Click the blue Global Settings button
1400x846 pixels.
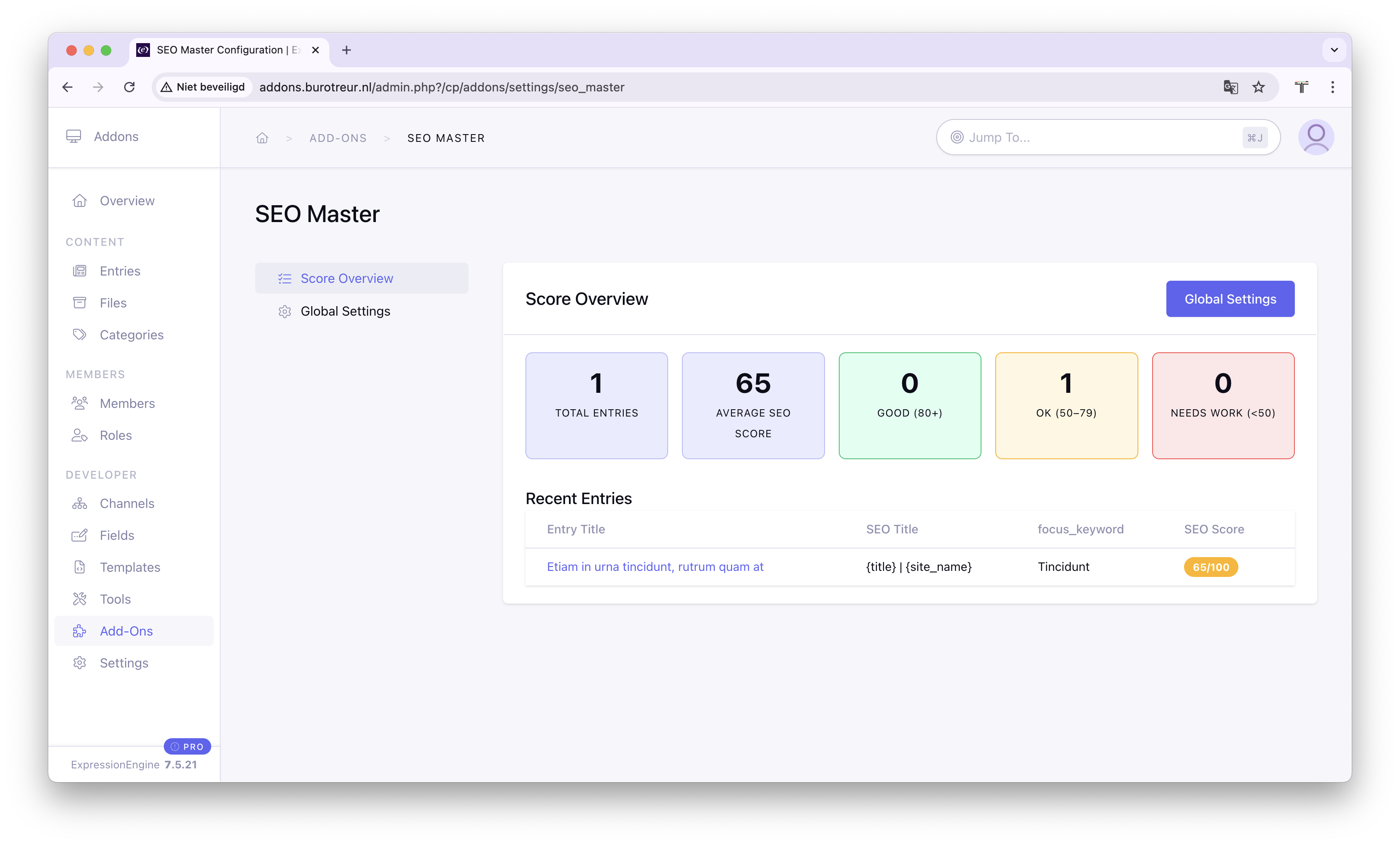click(1230, 298)
